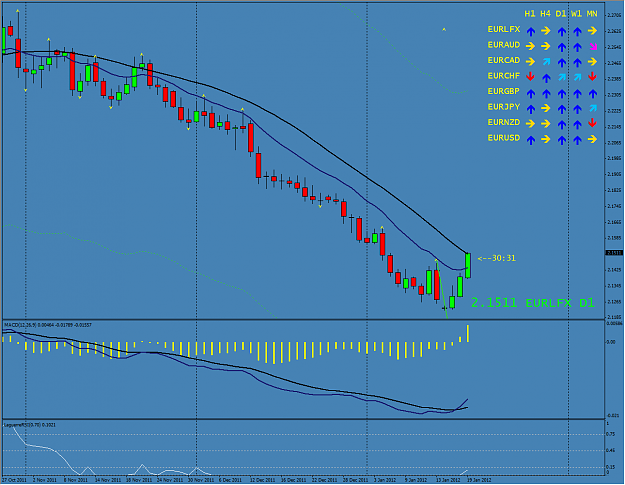Click the EURGBP pair label

pos(504,91)
